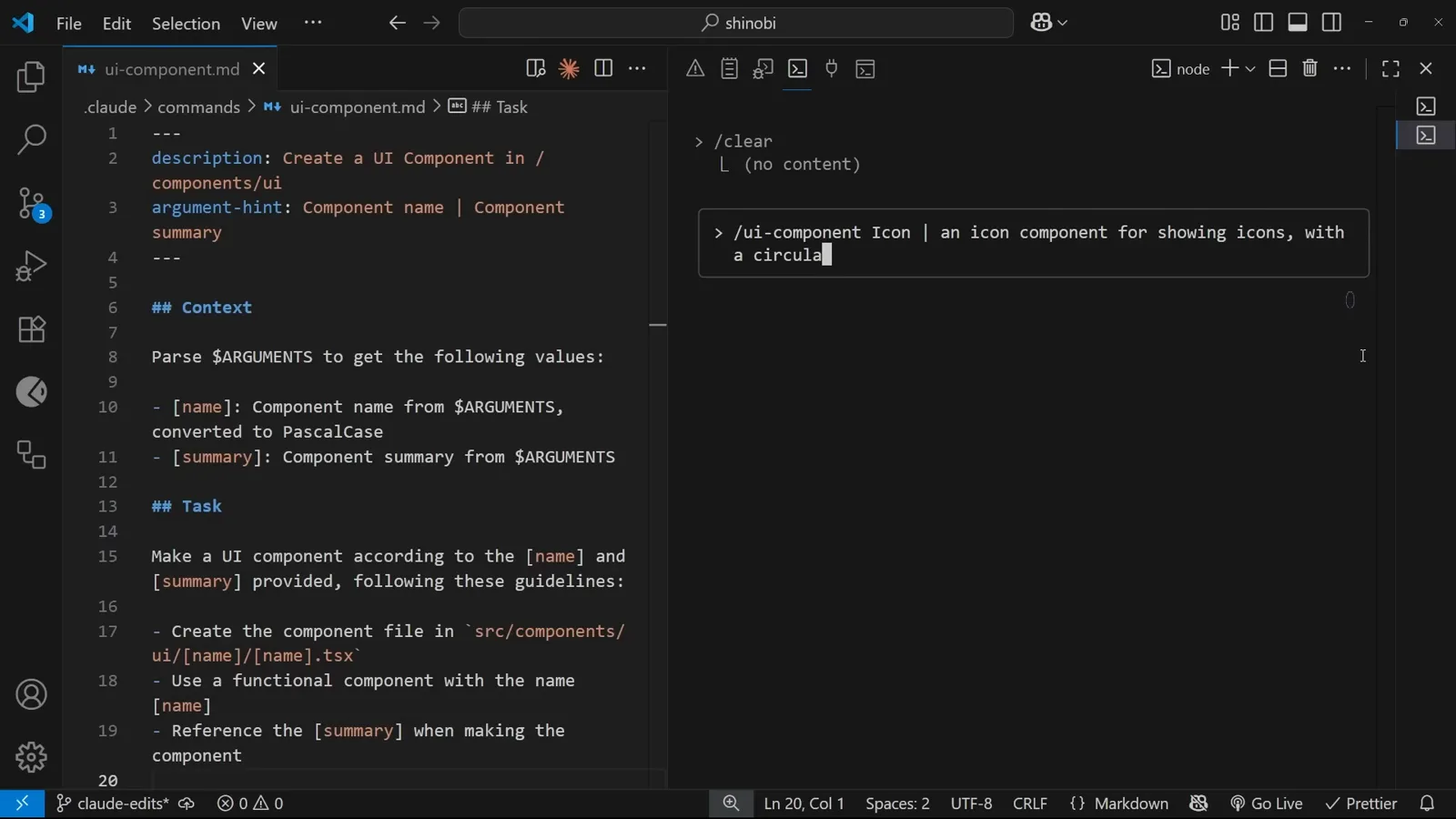
Task: Change UTF-8 file encoding
Action: click(971, 804)
